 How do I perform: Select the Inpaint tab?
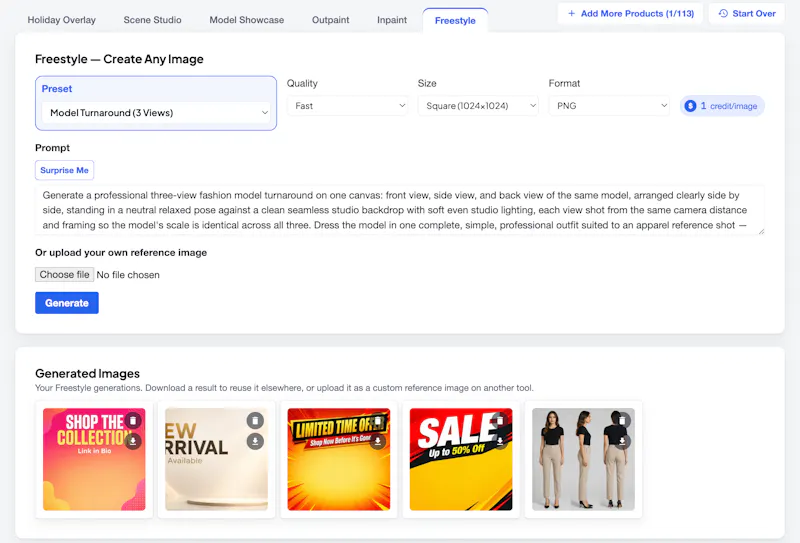392,20
